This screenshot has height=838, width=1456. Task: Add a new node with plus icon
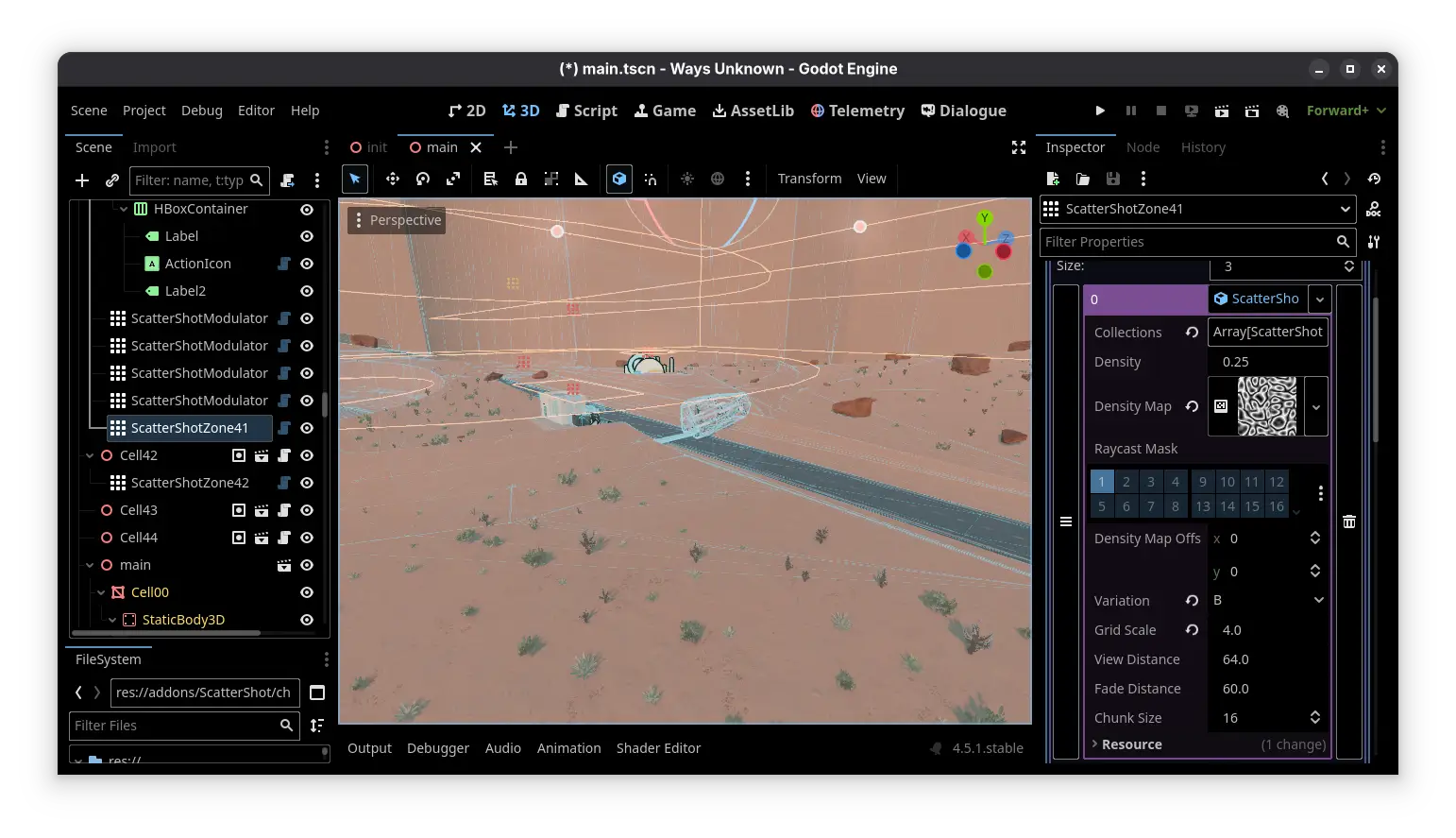point(82,180)
